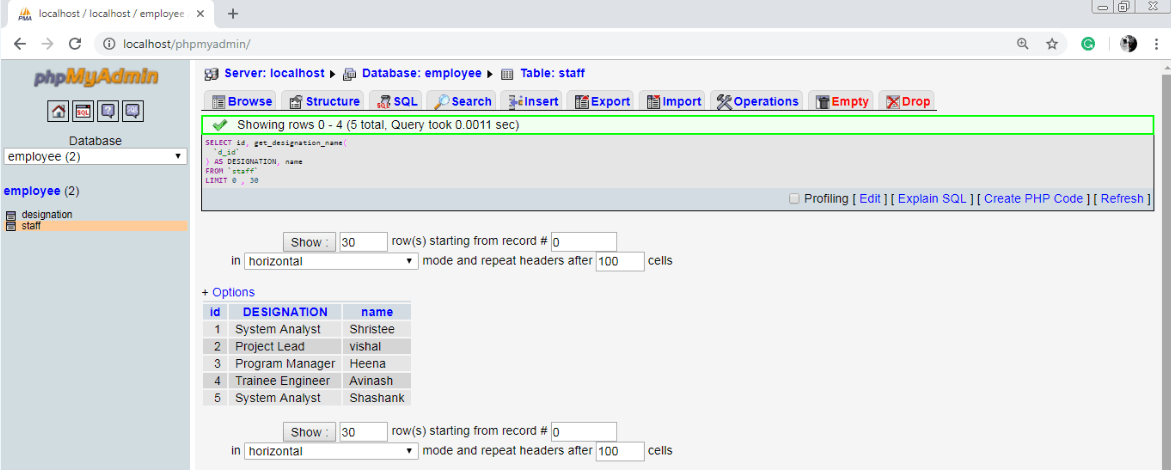Sort by the name column header

point(377,312)
